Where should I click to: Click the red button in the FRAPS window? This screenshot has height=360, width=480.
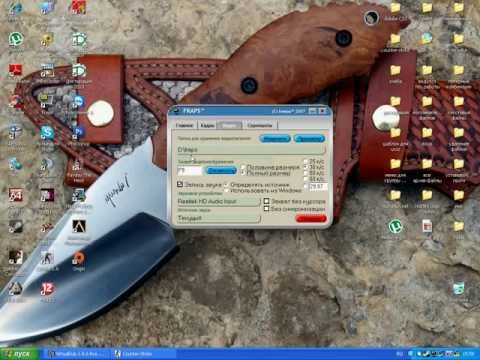(311, 219)
